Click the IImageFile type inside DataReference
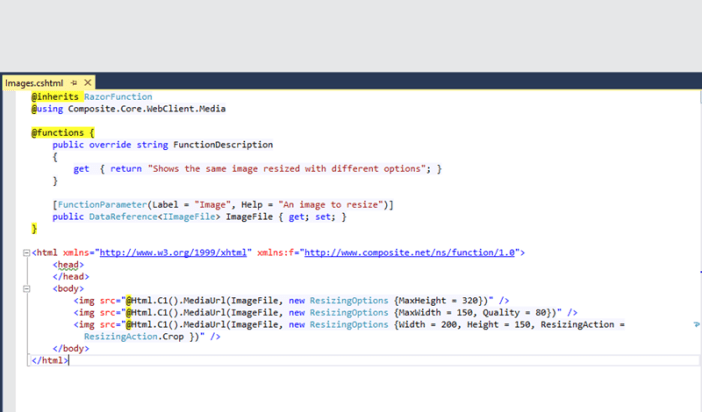Screen dimensions: 702x412 [190, 217]
